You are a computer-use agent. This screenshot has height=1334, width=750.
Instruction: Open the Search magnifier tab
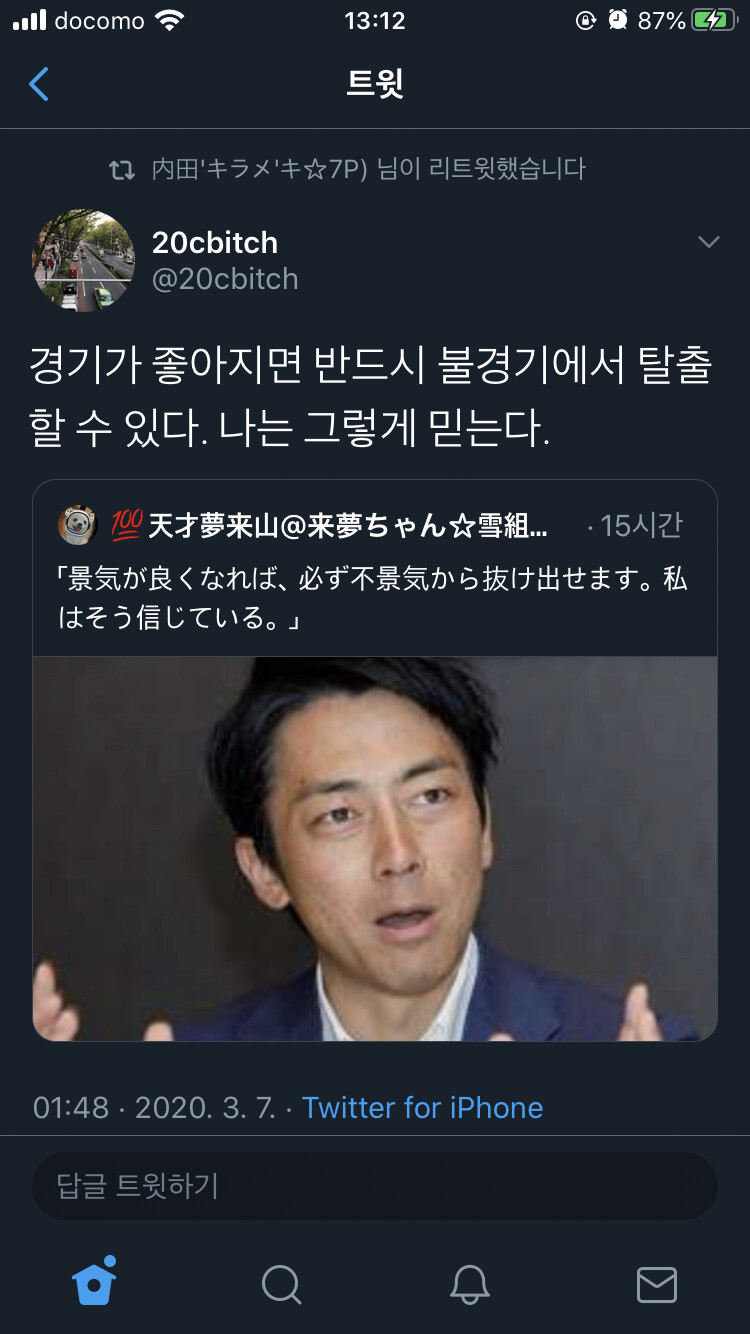pyautogui.click(x=282, y=1284)
